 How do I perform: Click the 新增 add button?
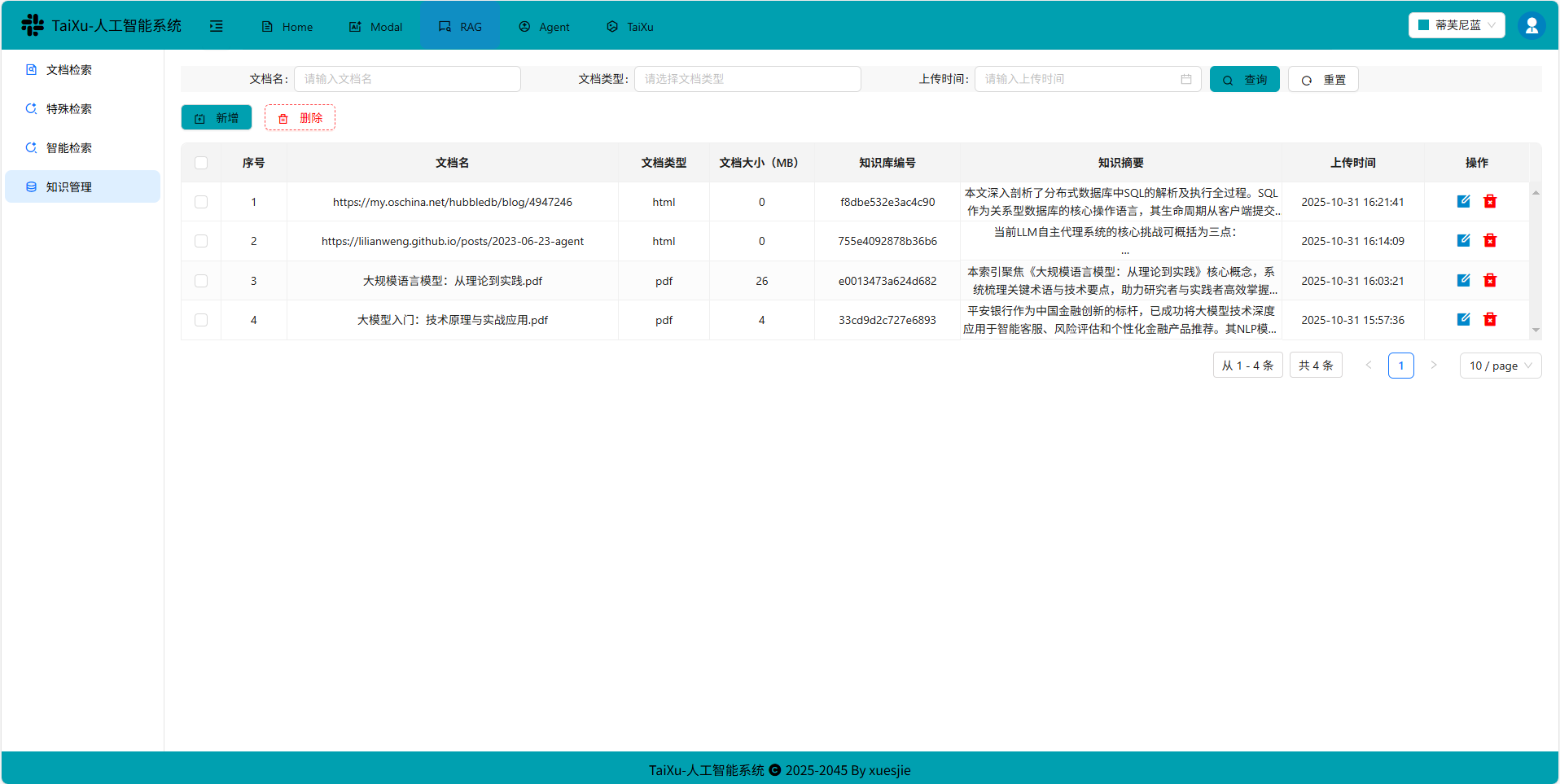pyautogui.click(x=217, y=117)
